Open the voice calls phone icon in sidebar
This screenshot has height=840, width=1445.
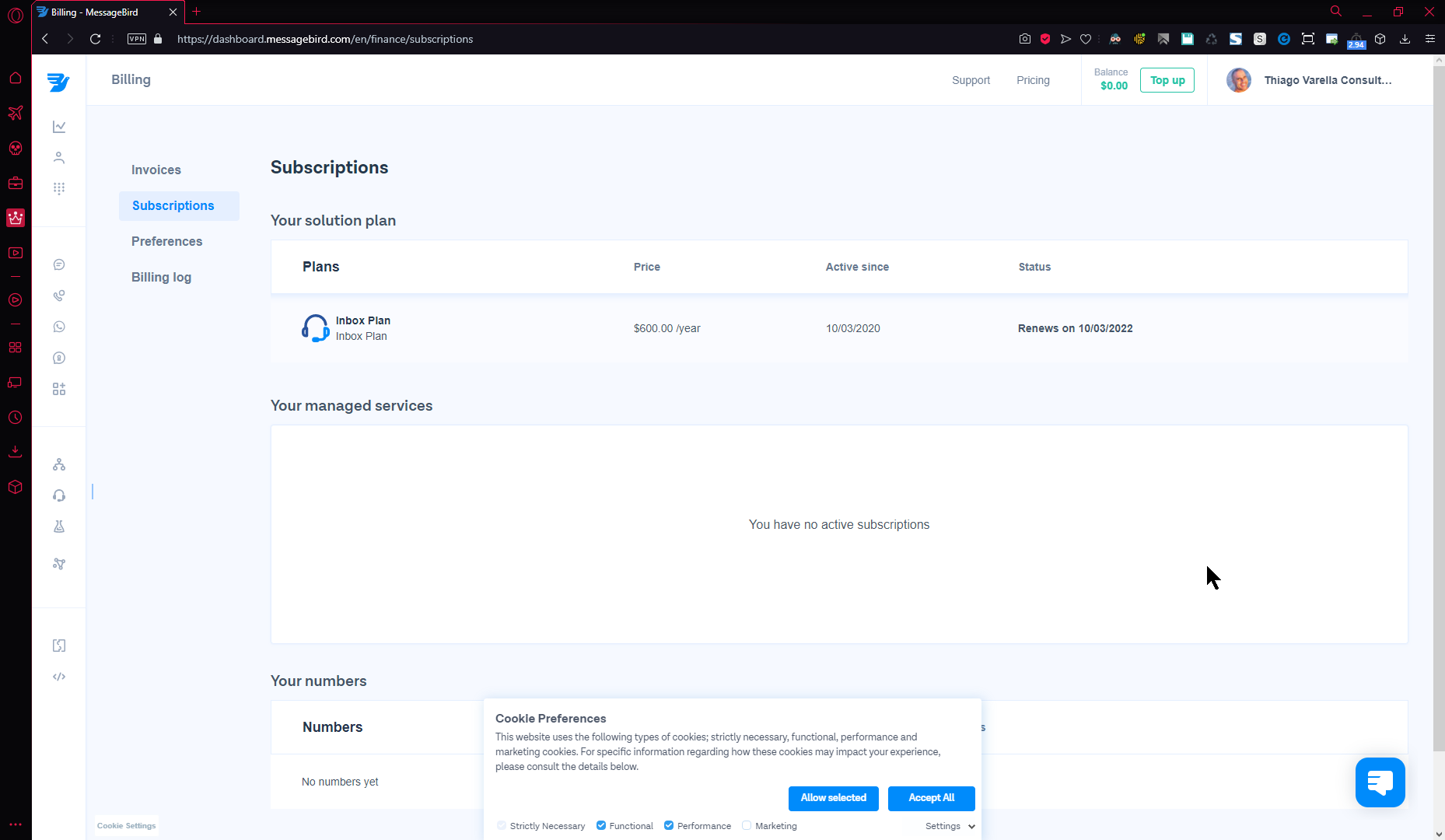pos(59,296)
